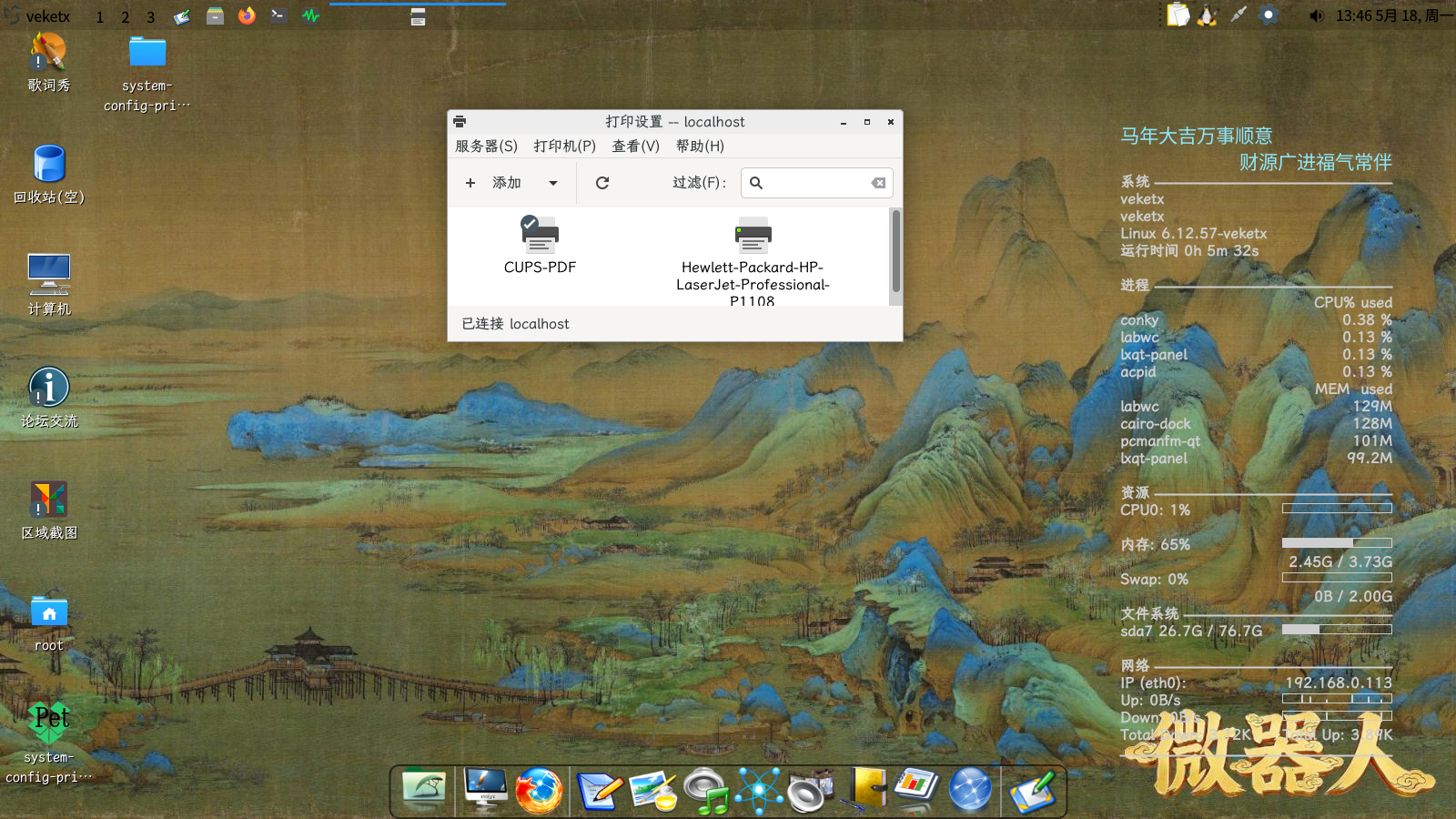The image size is (1456, 819).
Task: Click the refresh icon in print settings toolbar
Action: click(602, 183)
